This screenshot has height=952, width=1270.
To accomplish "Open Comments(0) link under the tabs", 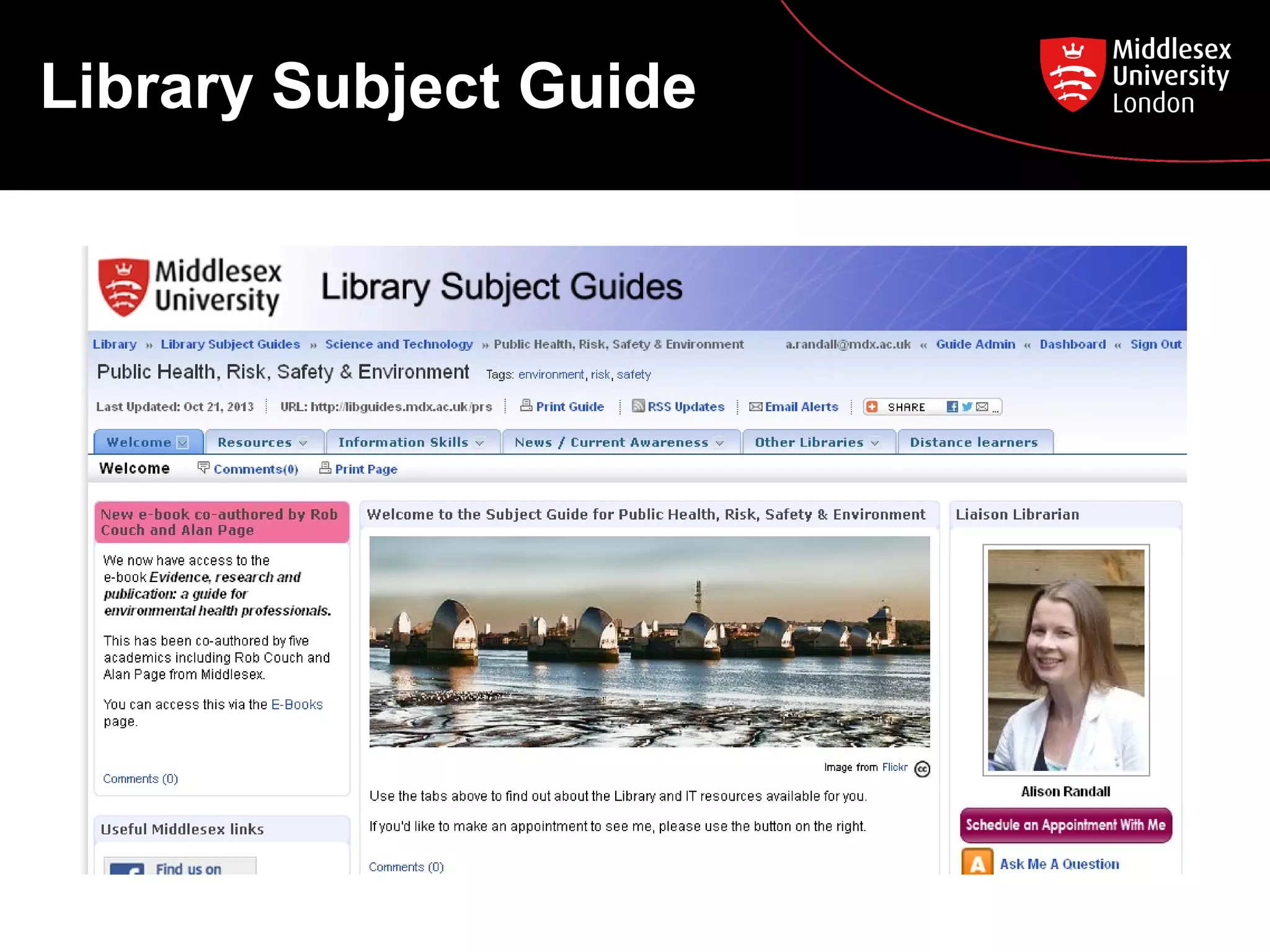I will (256, 469).
